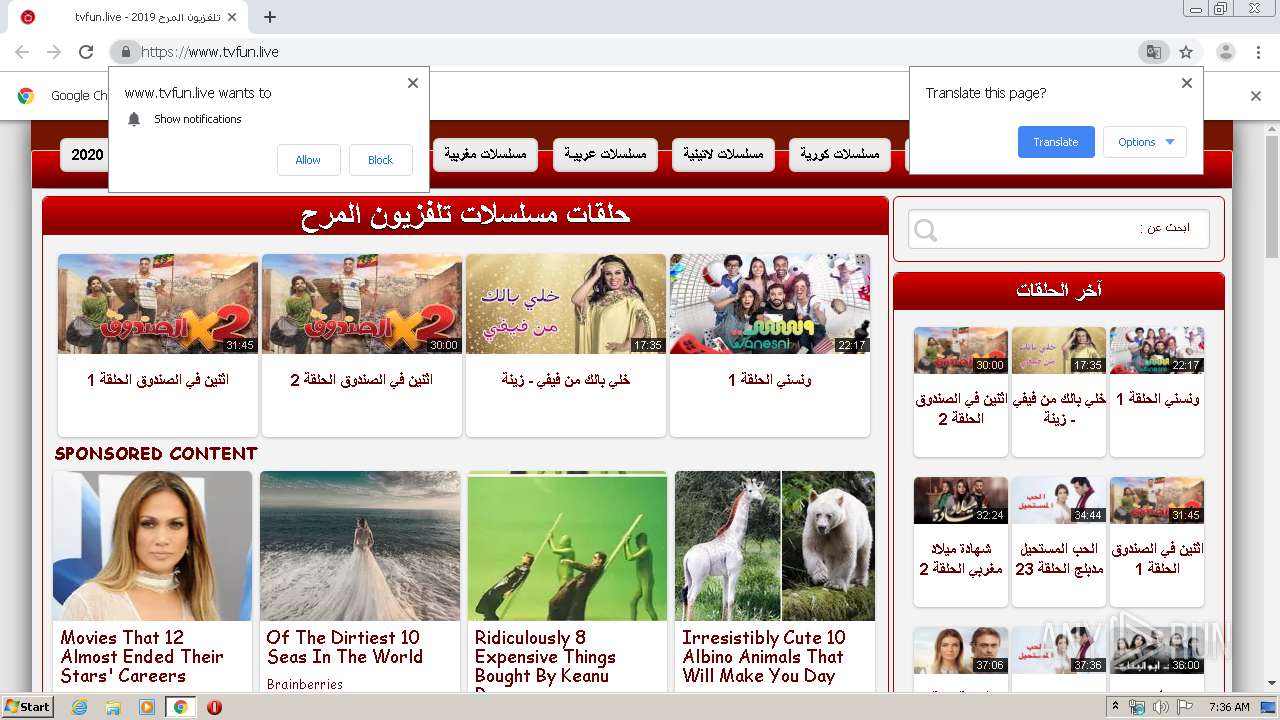Open link اثنين في الصندوق الحلقة 2 main list
The width and height of the screenshot is (1280, 720).
click(x=362, y=380)
